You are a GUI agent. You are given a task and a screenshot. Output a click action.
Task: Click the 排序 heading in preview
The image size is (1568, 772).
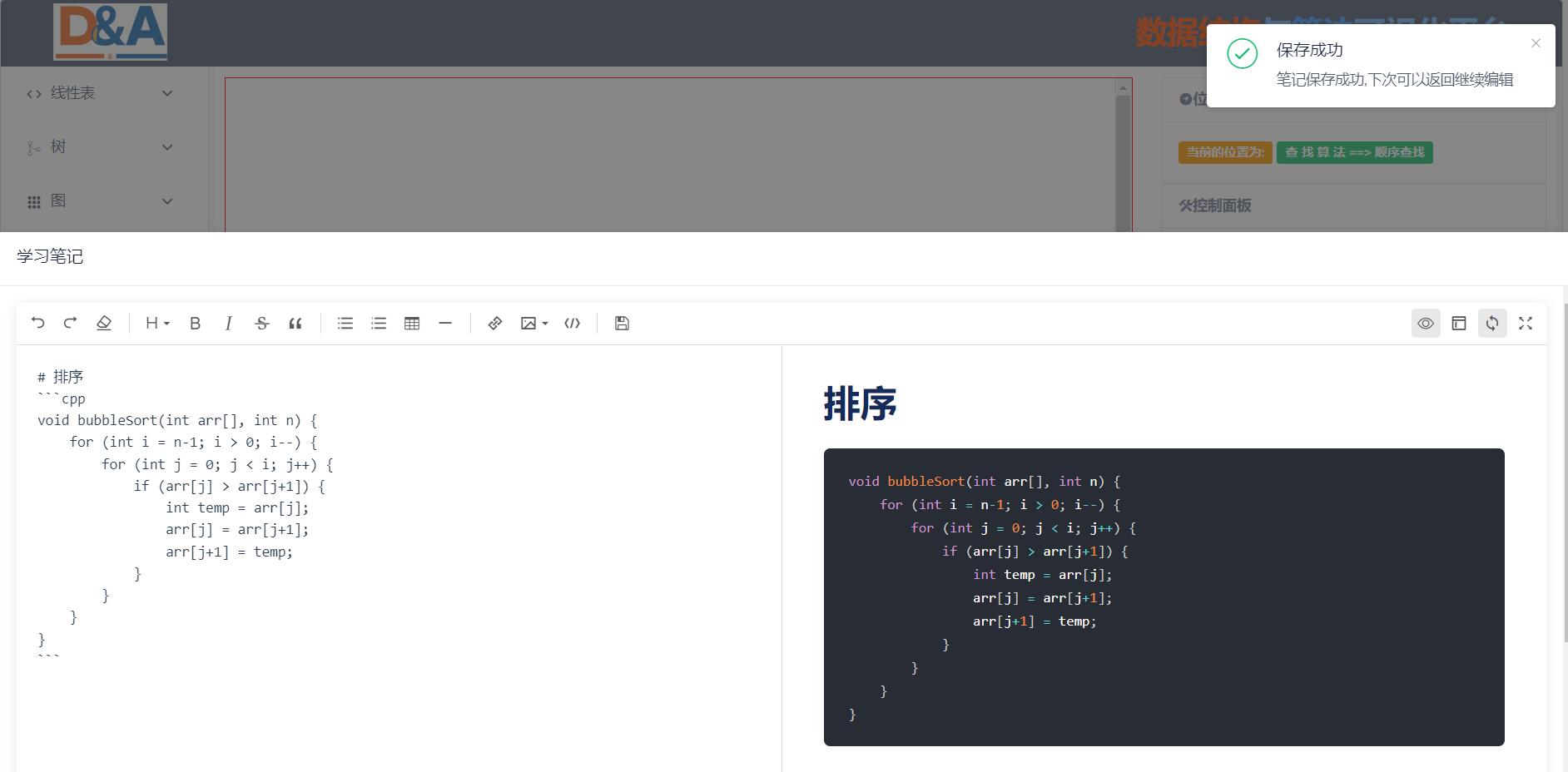(860, 403)
